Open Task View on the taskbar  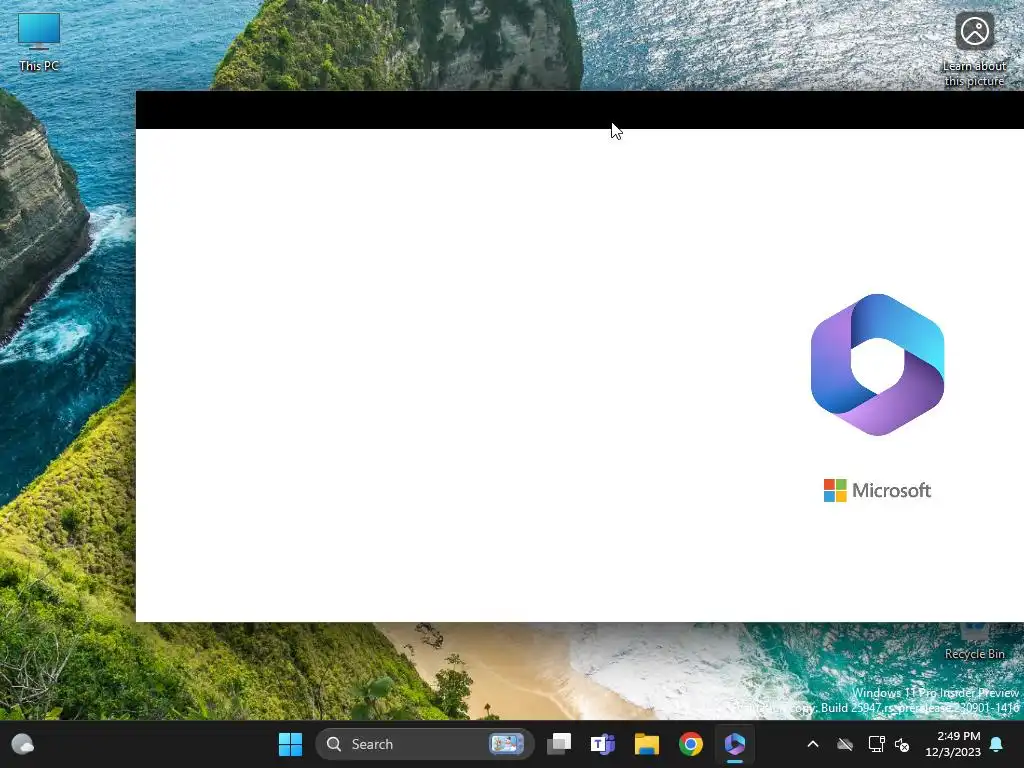[559, 744]
